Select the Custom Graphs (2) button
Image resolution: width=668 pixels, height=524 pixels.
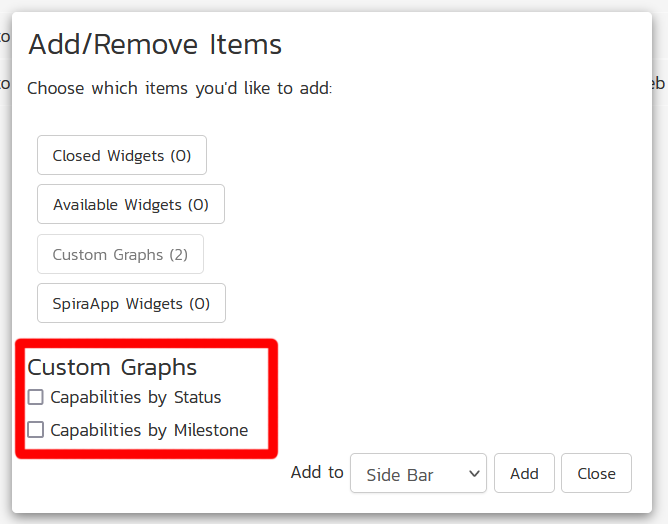(120, 254)
